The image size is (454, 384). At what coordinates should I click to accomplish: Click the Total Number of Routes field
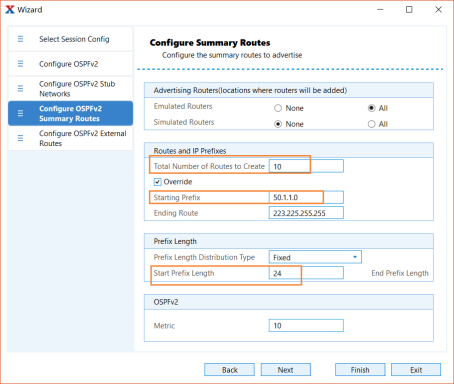click(306, 166)
